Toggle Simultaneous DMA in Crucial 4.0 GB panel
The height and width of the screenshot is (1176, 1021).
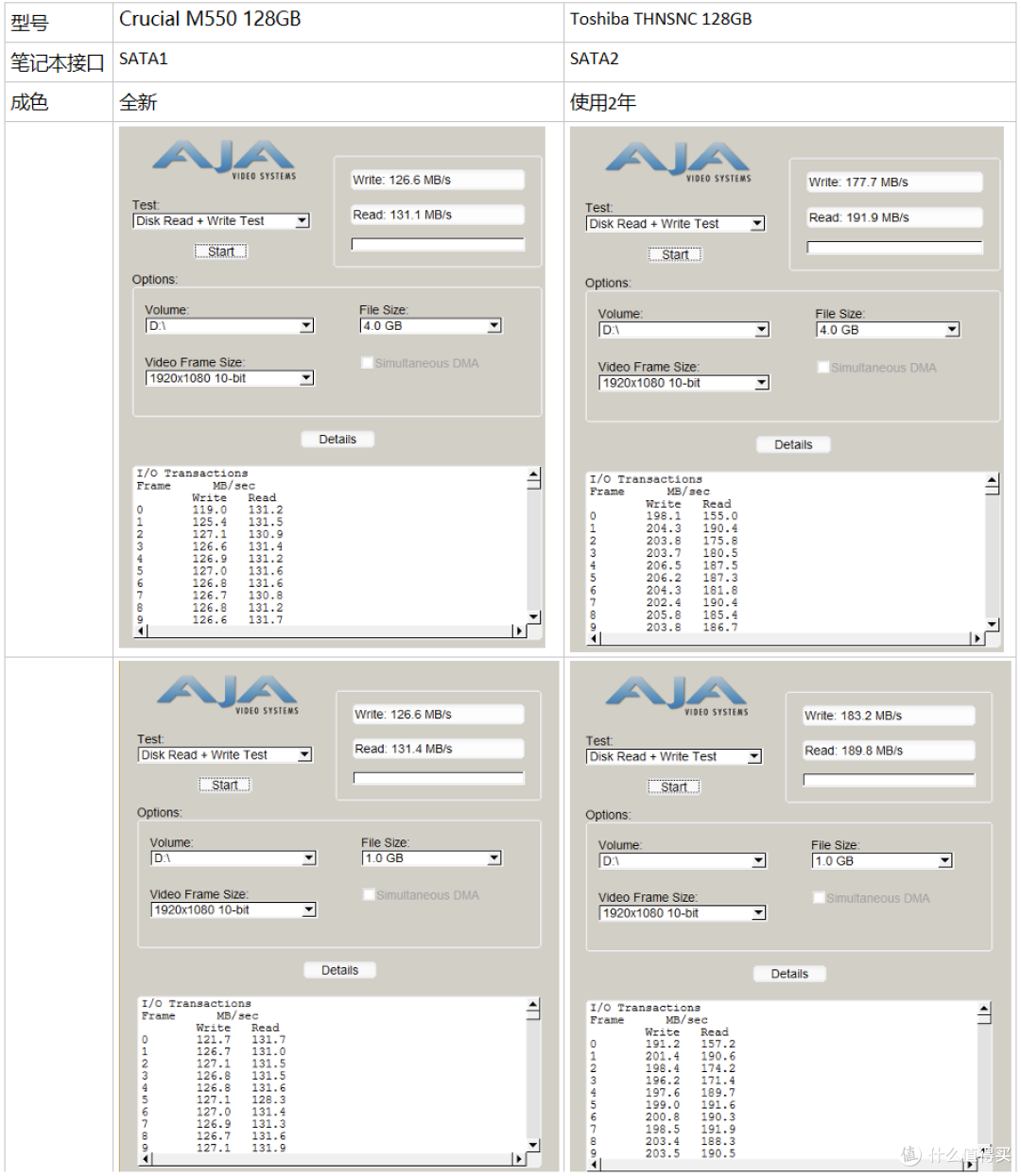[x=367, y=363]
